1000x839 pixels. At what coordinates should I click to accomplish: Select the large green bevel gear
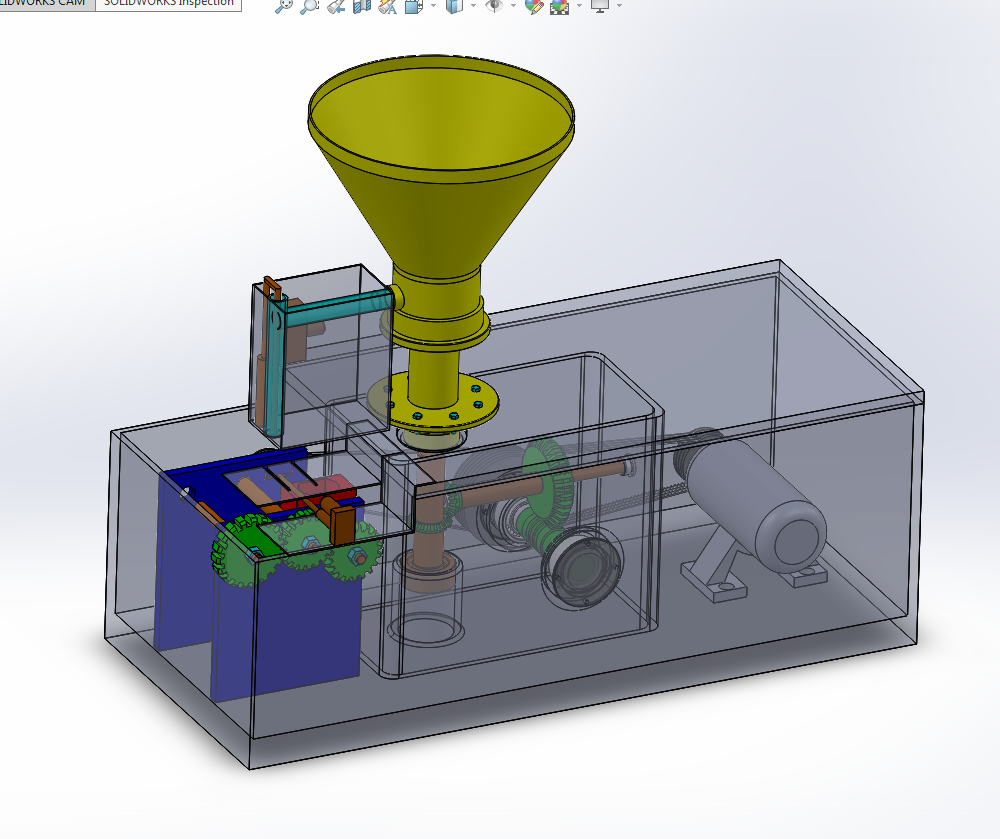[x=547, y=479]
